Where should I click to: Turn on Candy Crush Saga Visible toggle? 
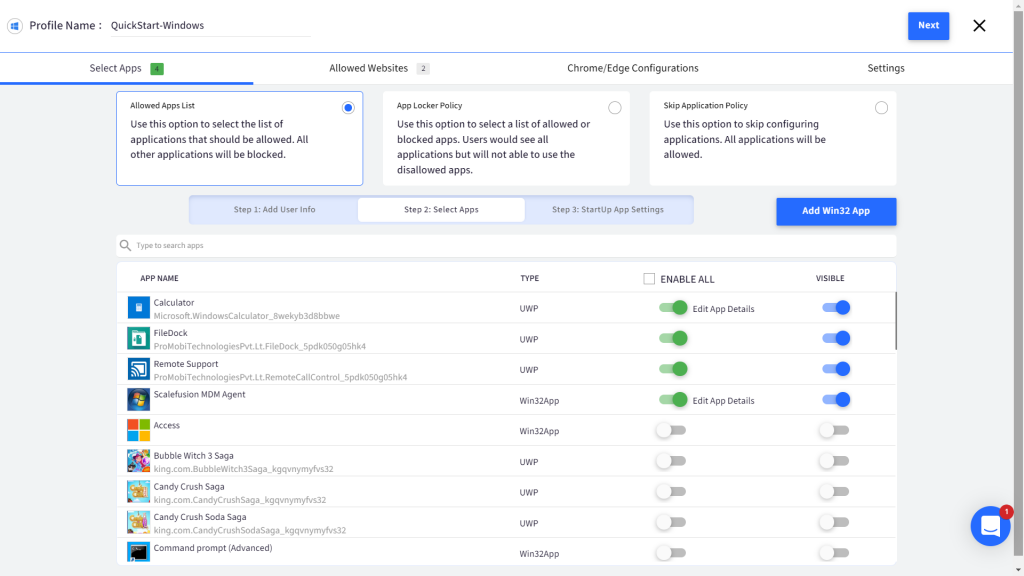[x=835, y=492]
